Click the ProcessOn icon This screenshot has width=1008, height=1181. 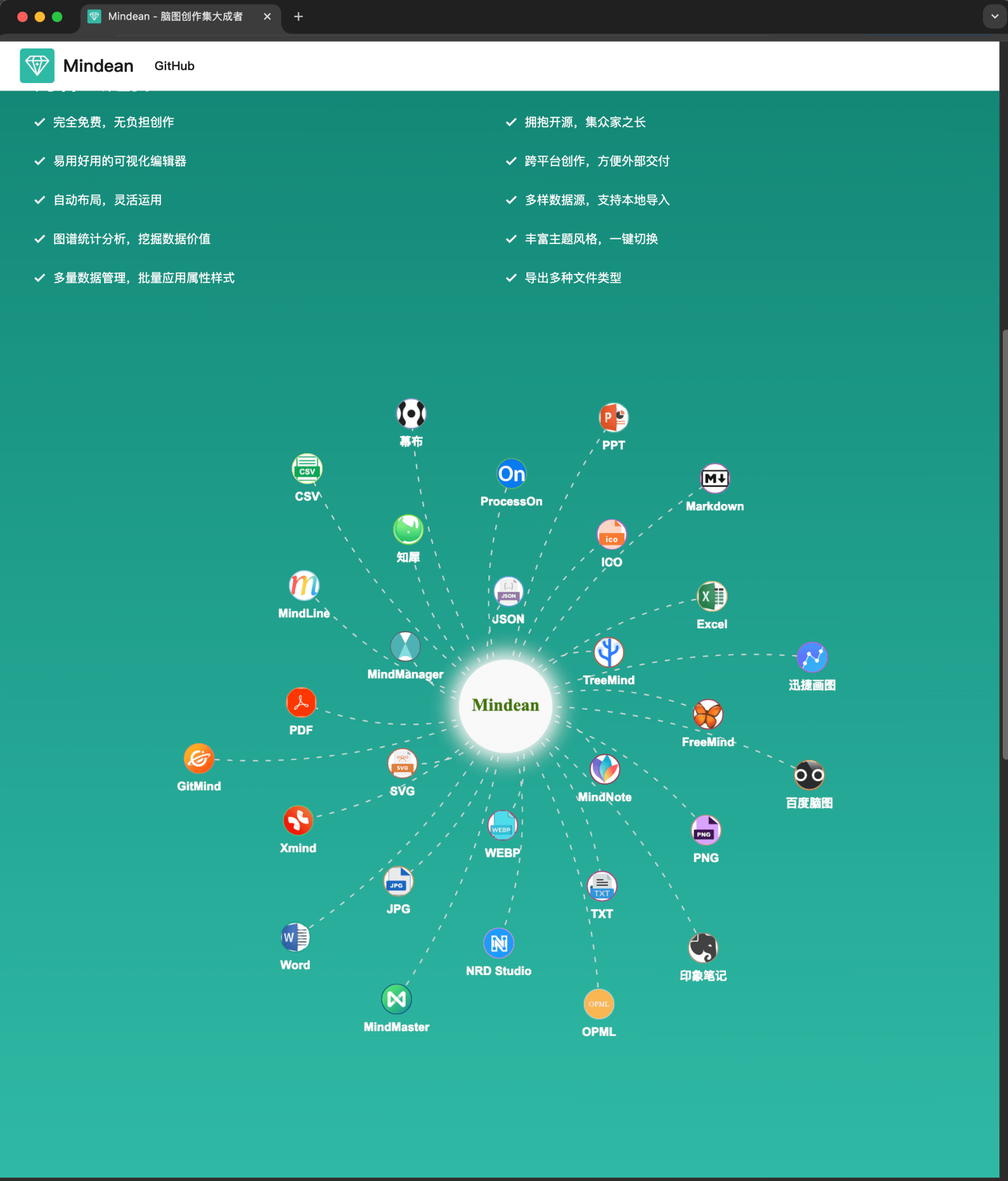tap(511, 473)
